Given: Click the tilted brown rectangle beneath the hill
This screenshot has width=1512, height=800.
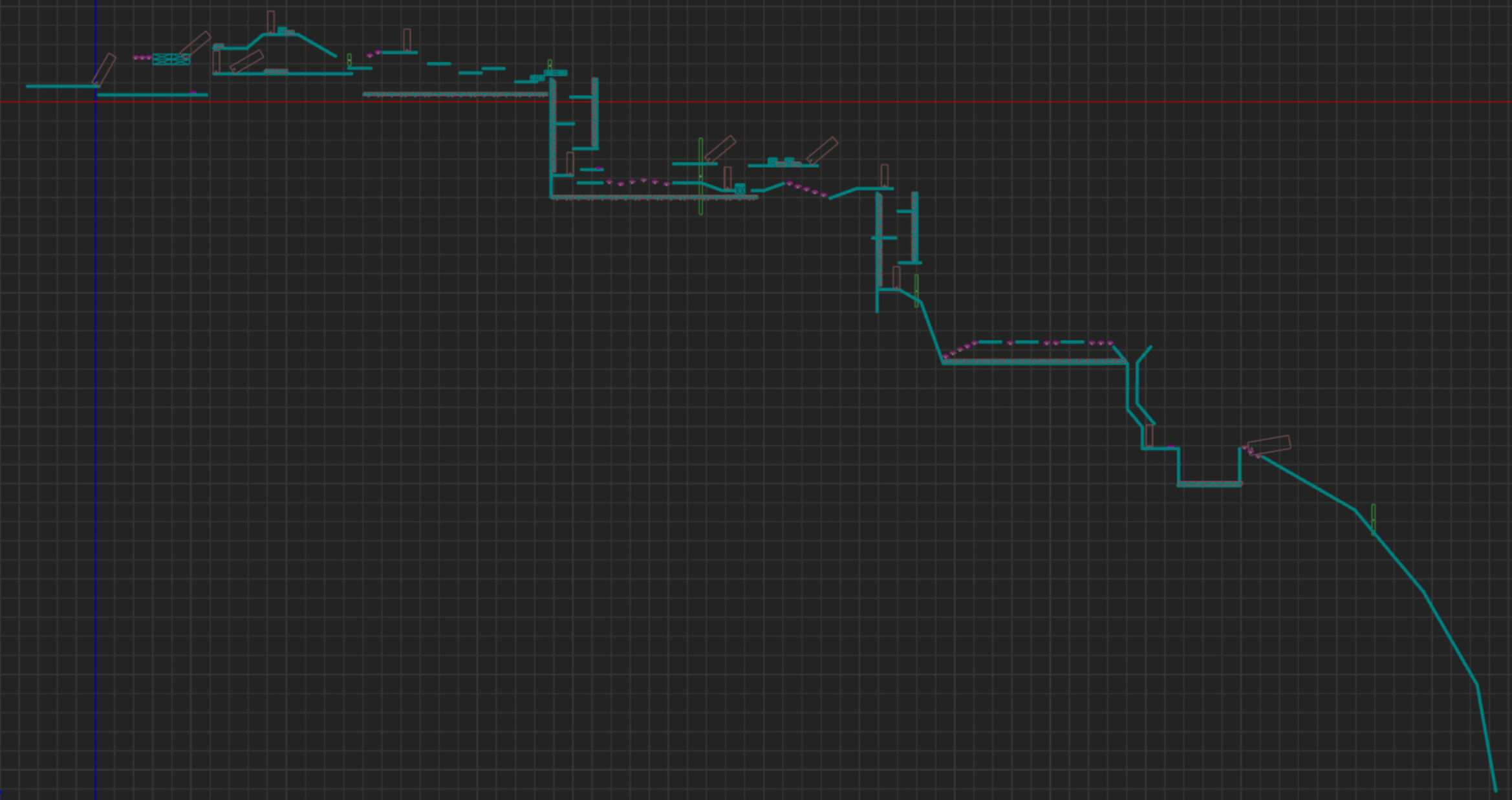Looking at the screenshot, I should [246, 62].
